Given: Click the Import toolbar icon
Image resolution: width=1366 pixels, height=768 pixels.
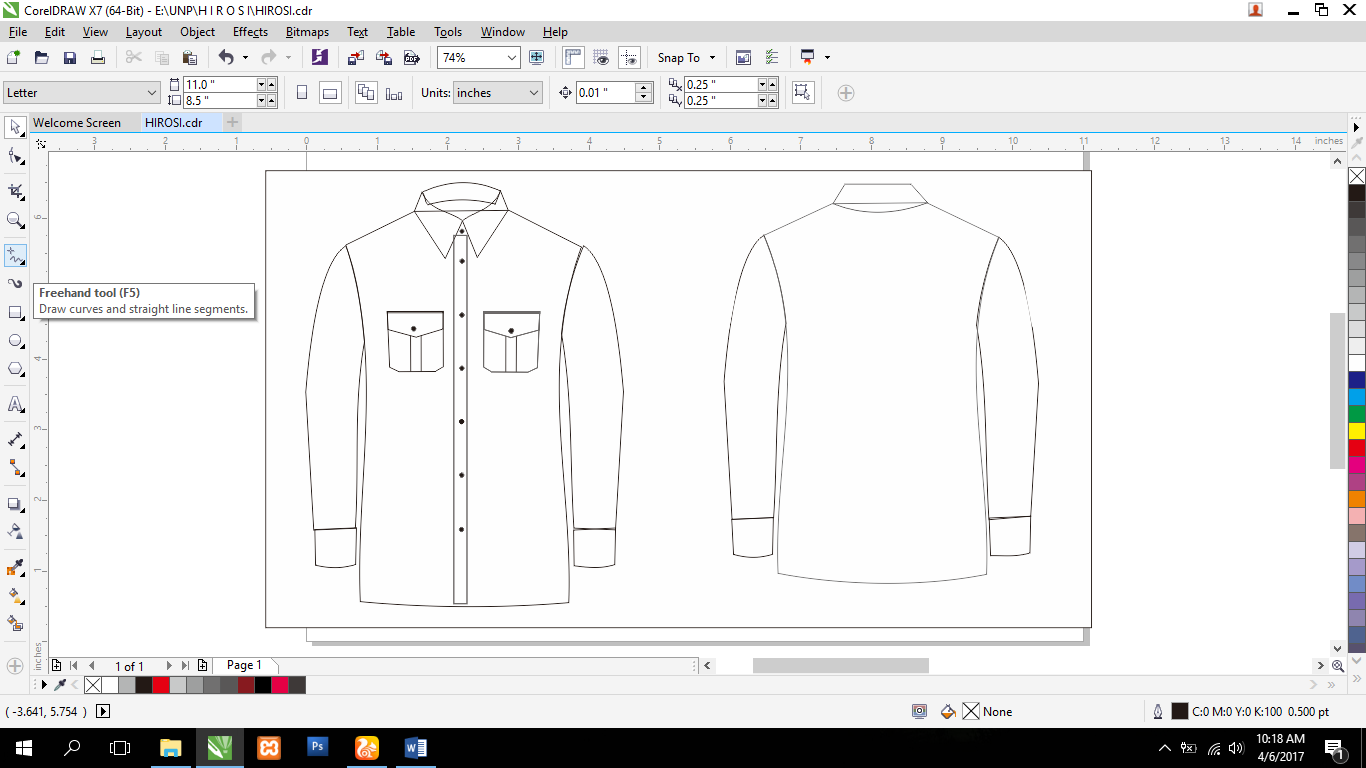Looking at the screenshot, I should 355,57.
